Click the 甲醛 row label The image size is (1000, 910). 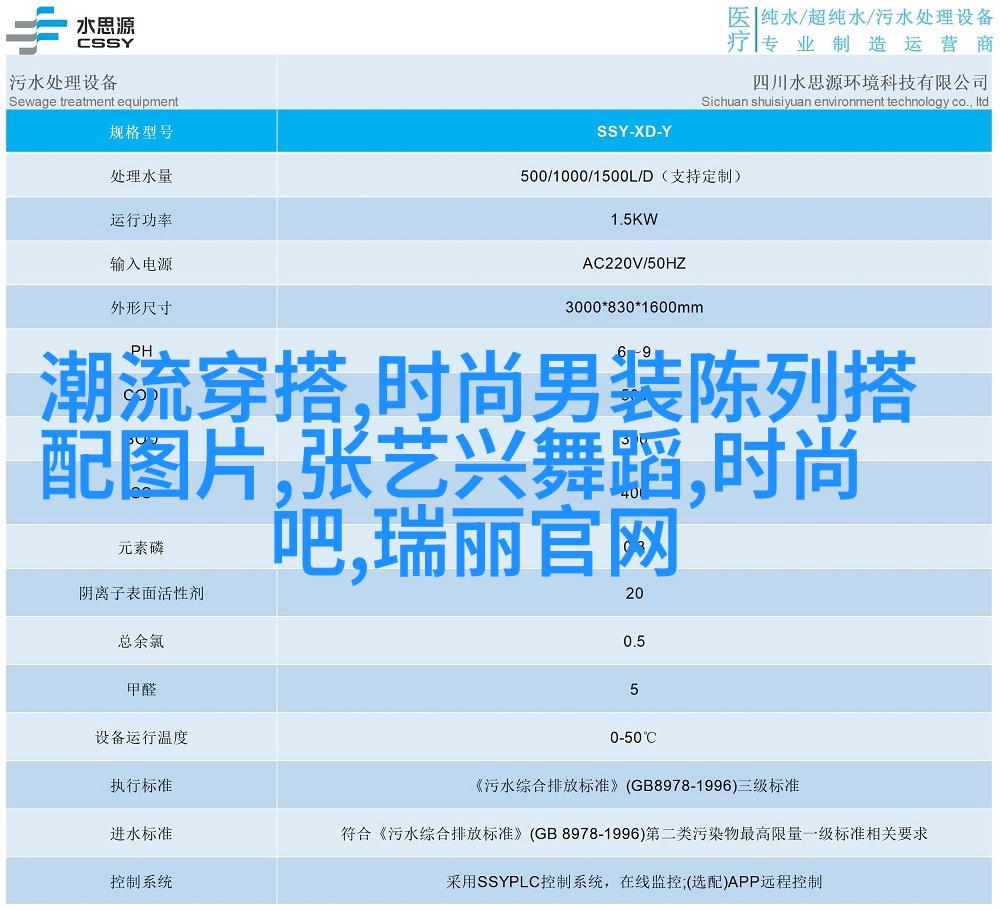pyautogui.click(x=141, y=689)
